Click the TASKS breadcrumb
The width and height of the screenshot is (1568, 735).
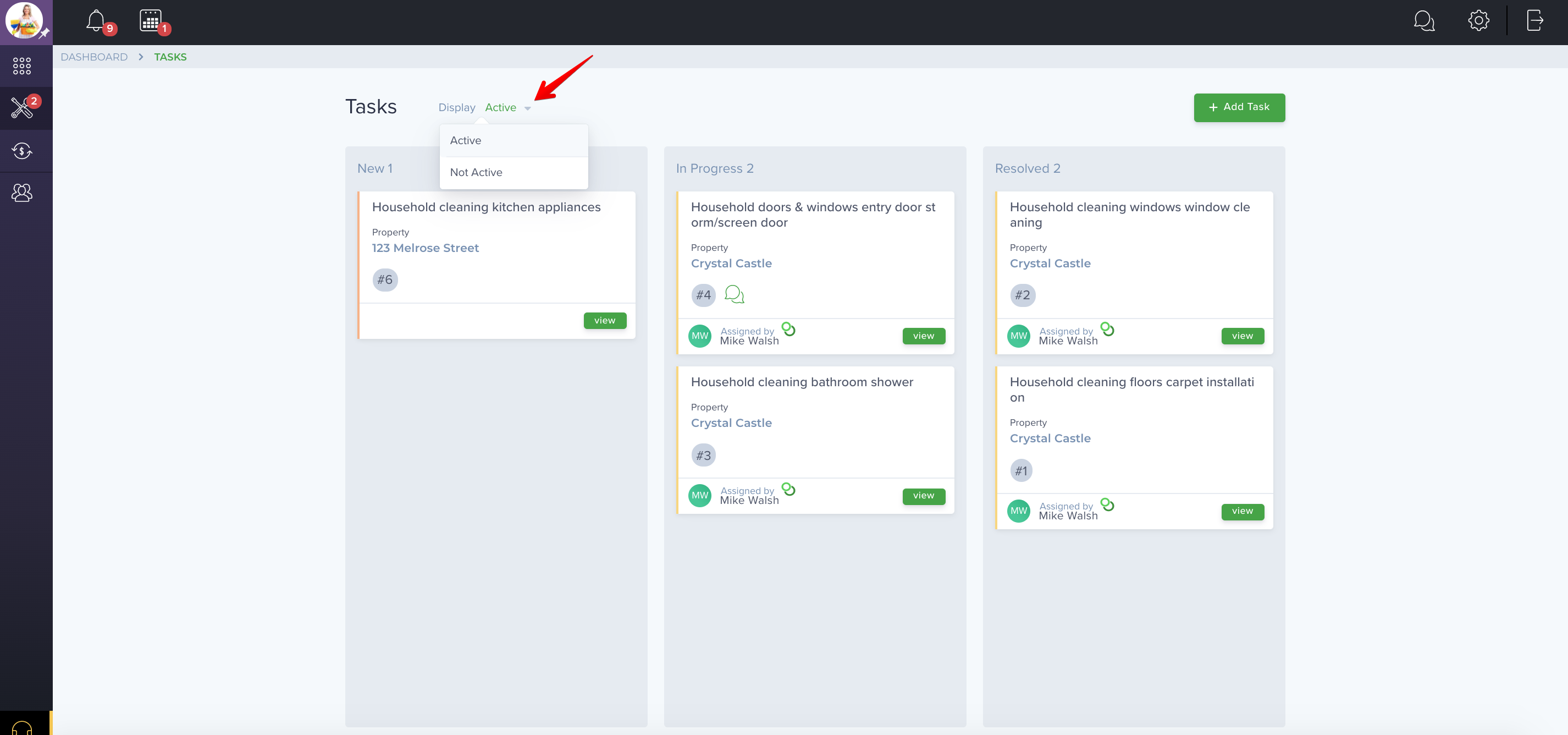point(170,57)
